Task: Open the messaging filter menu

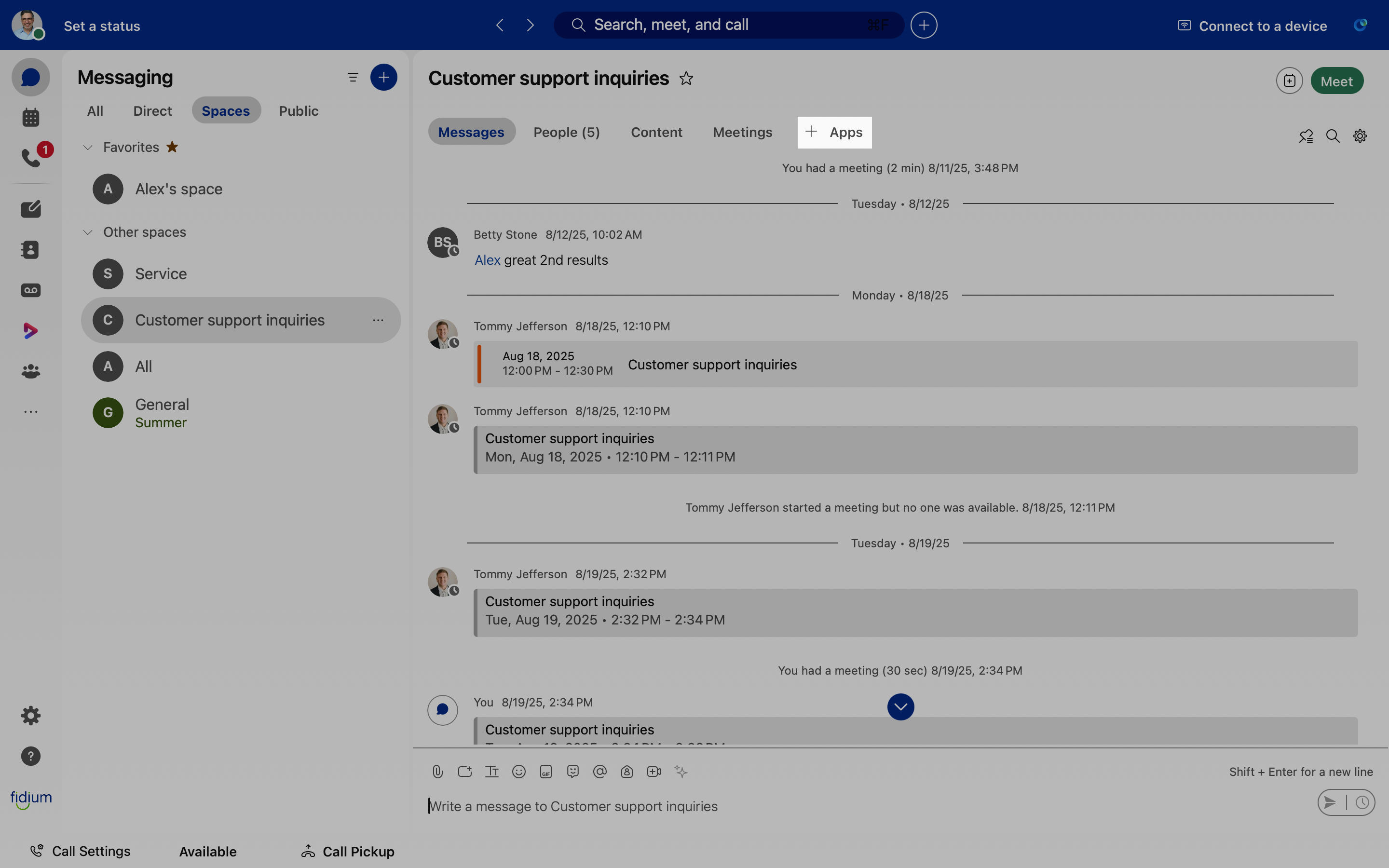Action: [353, 78]
